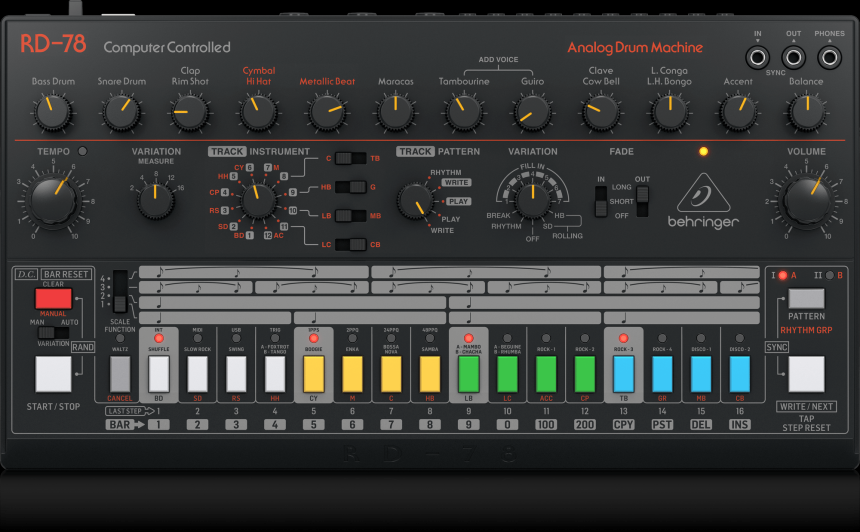Image resolution: width=860 pixels, height=532 pixels.
Task: Turn the main Volume knob
Action: [806, 201]
